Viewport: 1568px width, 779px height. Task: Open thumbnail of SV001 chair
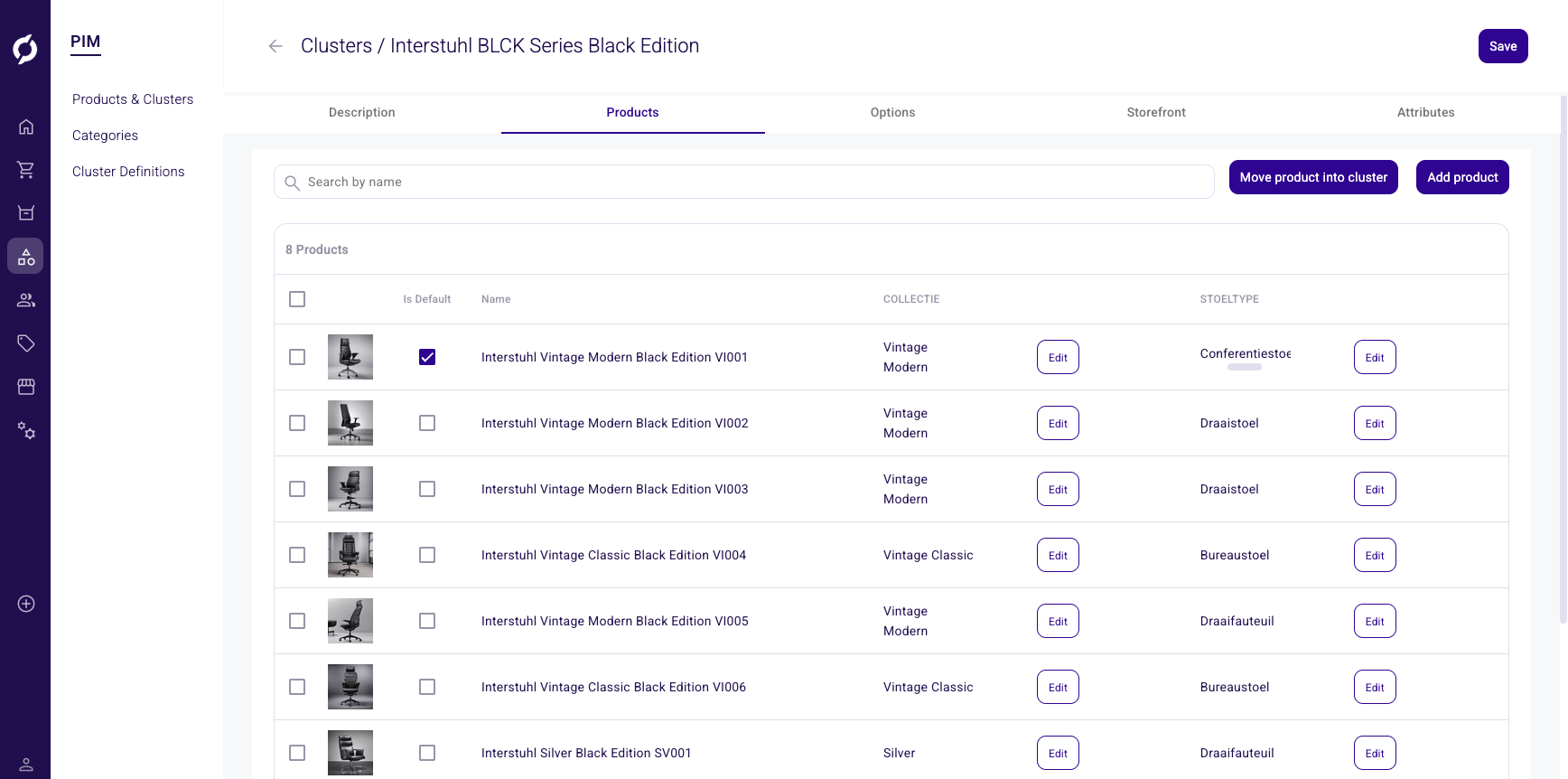[350, 753]
